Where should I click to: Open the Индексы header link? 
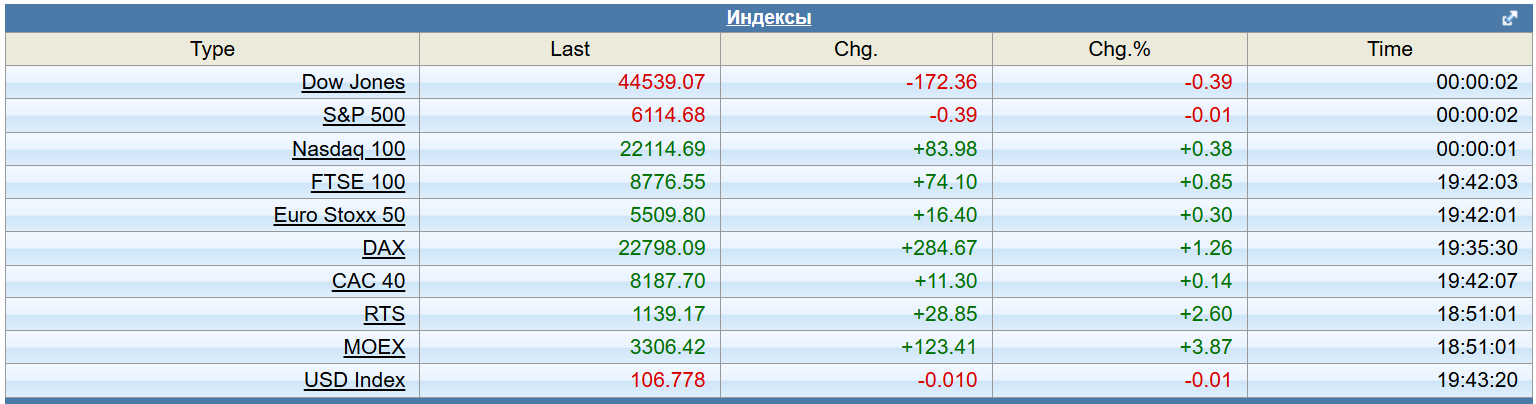(768, 18)
